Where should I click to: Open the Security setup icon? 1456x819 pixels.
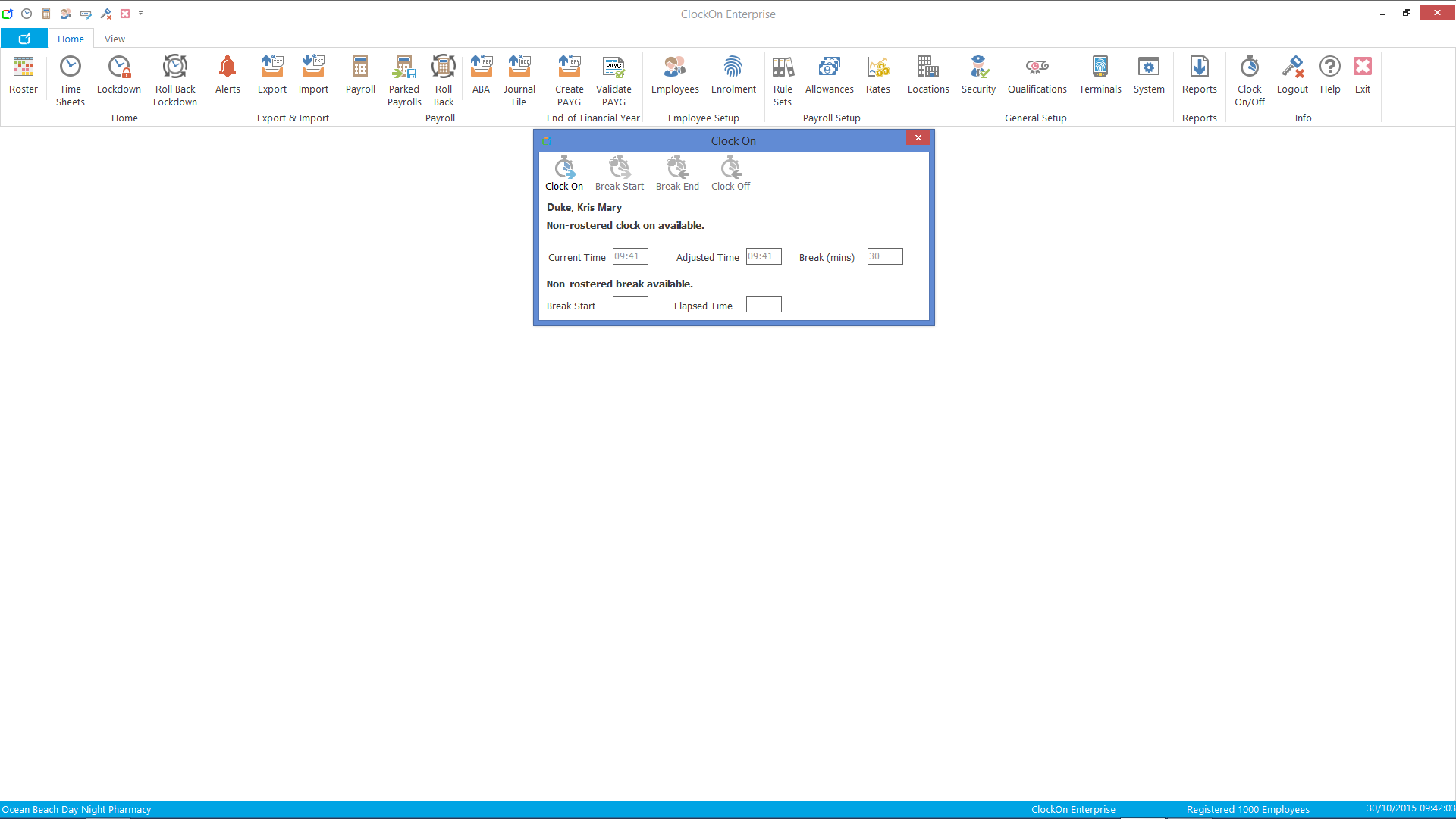point(978,74)
